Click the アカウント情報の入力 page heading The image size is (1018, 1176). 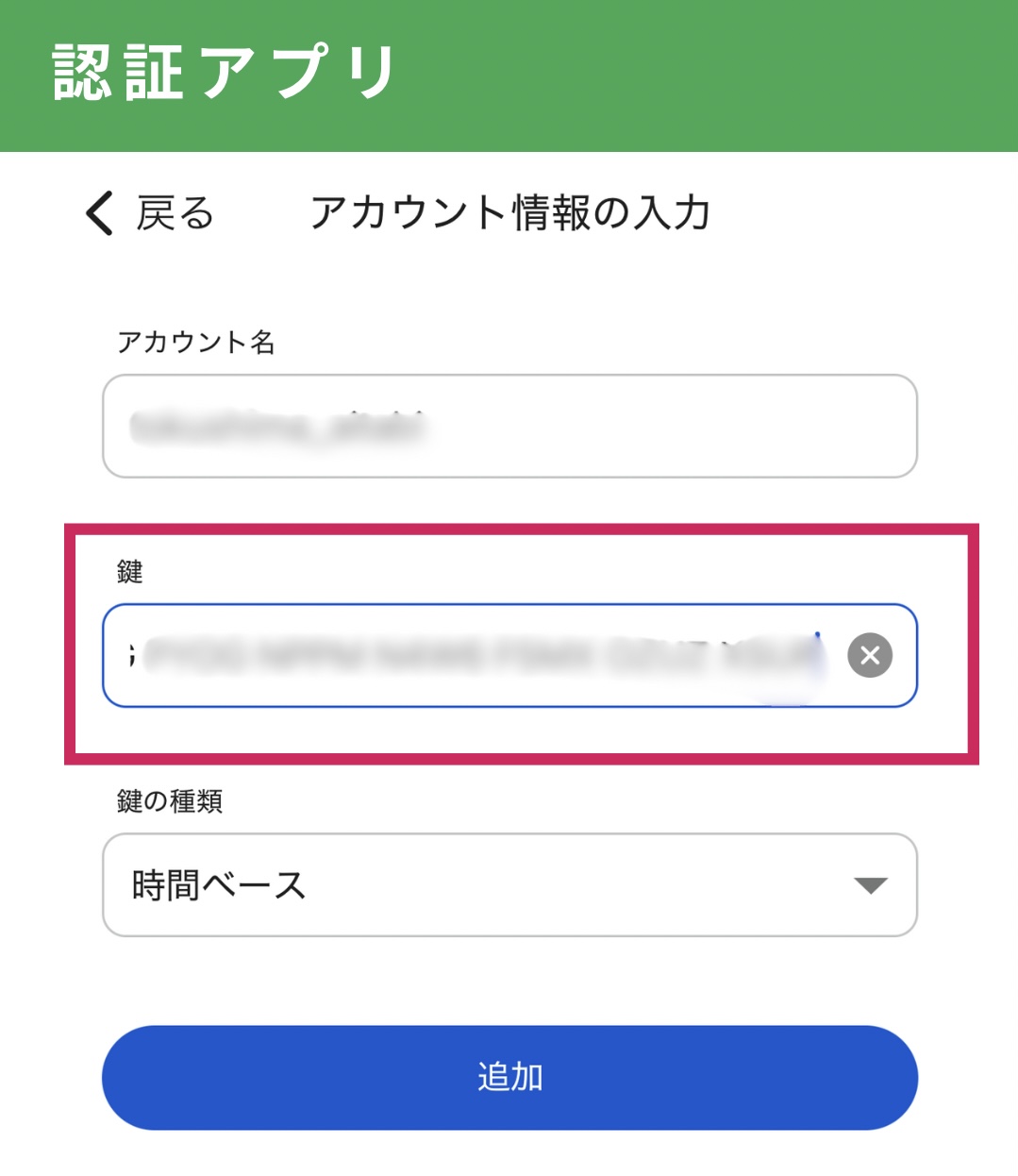pyautogui.click(x=509, y=213)
